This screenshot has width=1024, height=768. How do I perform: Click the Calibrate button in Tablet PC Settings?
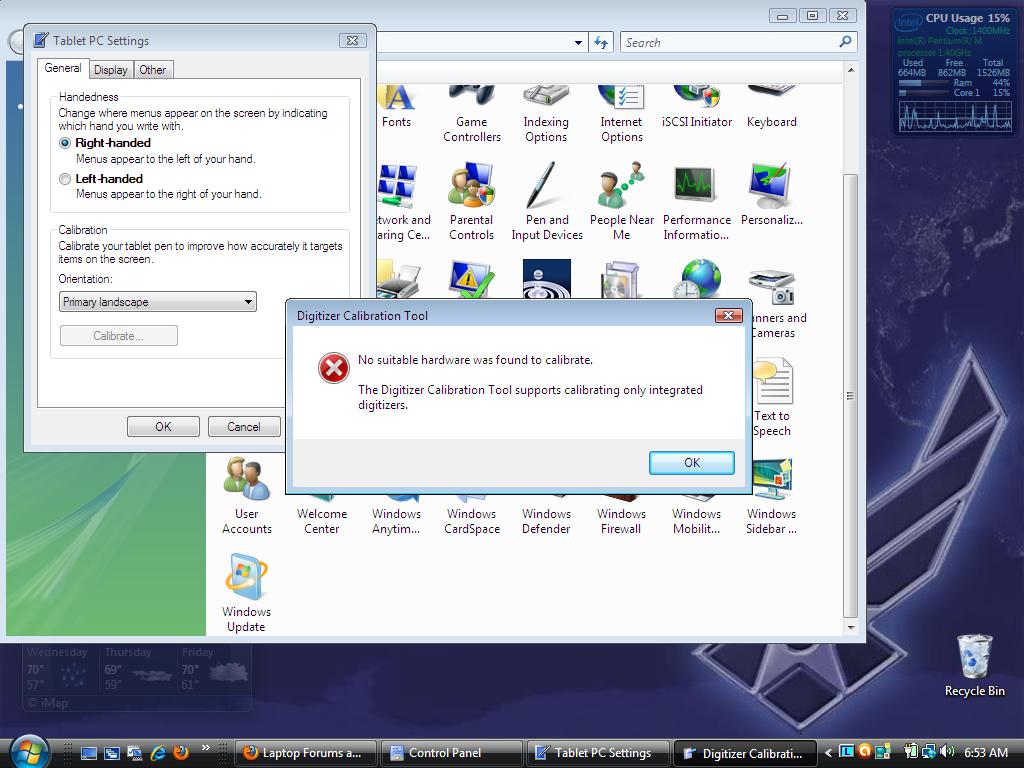point(118,336)
